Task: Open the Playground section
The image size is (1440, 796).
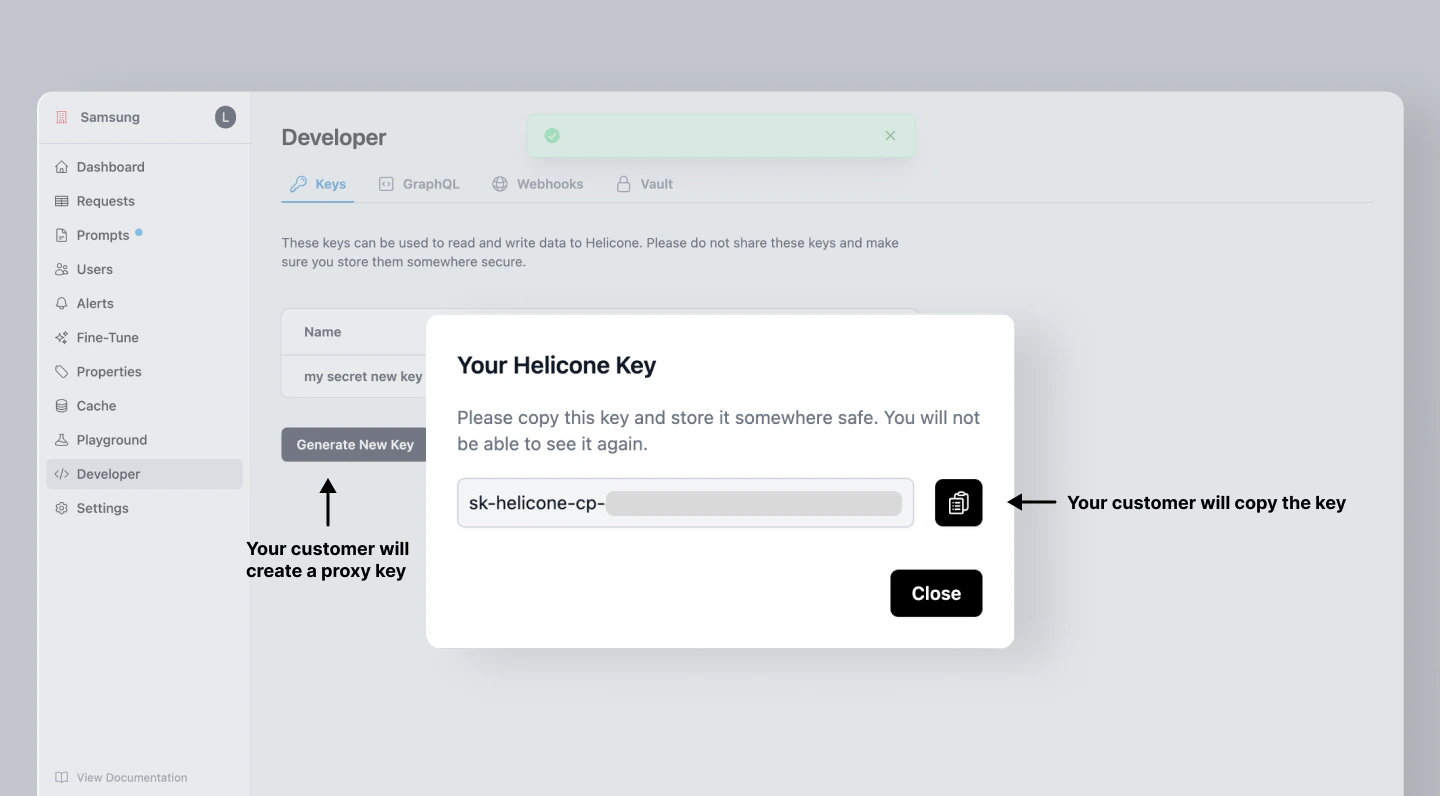Action: click(110, 440)
